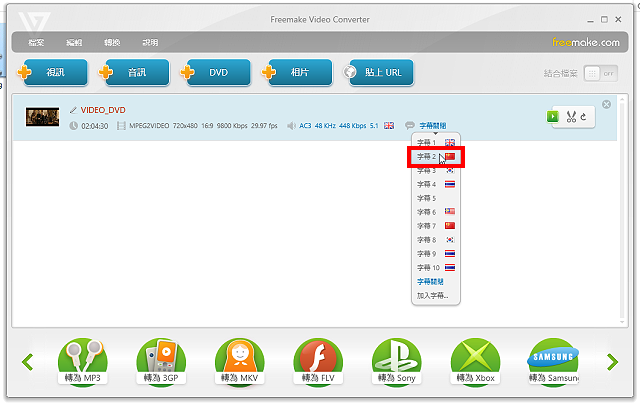Open the scissors cut editor
The width and height of the screenshot is (640, 405).
(x=571, y=117)
